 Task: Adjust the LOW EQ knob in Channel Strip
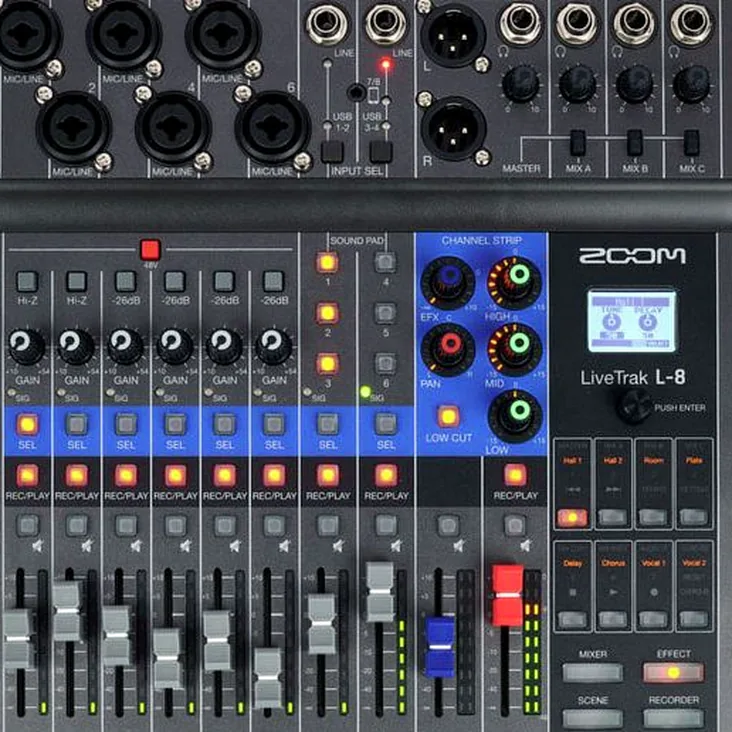coord(514,416)
